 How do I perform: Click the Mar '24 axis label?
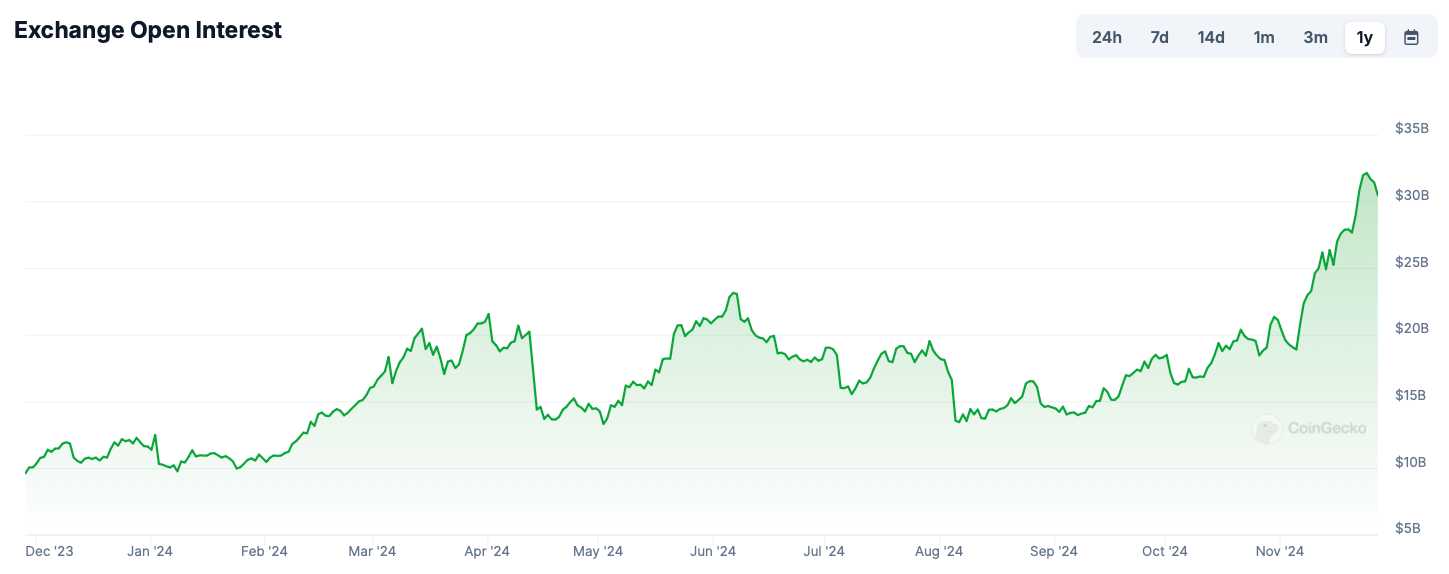click(373, 551)
